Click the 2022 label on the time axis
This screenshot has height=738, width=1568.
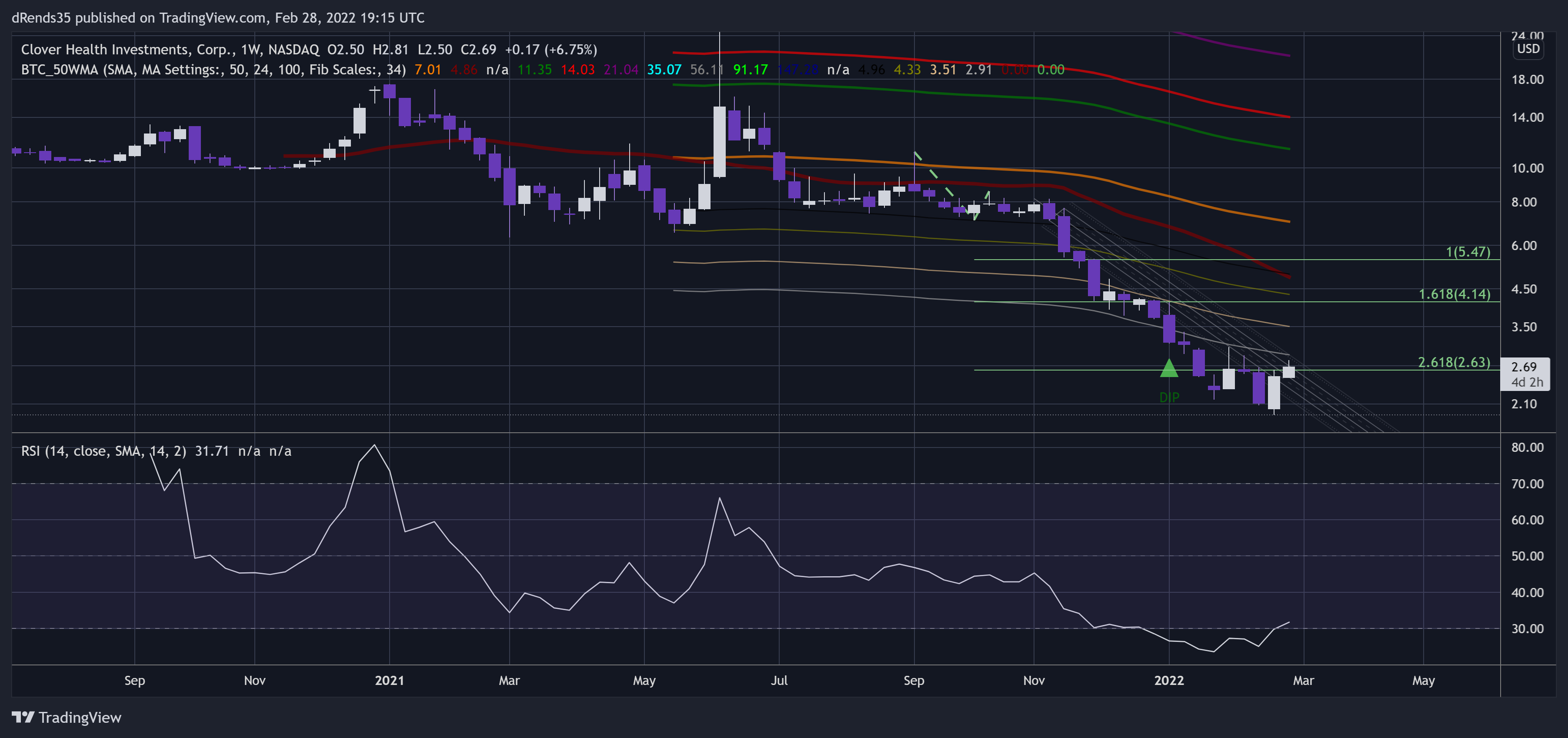[x=1169, y=680]
